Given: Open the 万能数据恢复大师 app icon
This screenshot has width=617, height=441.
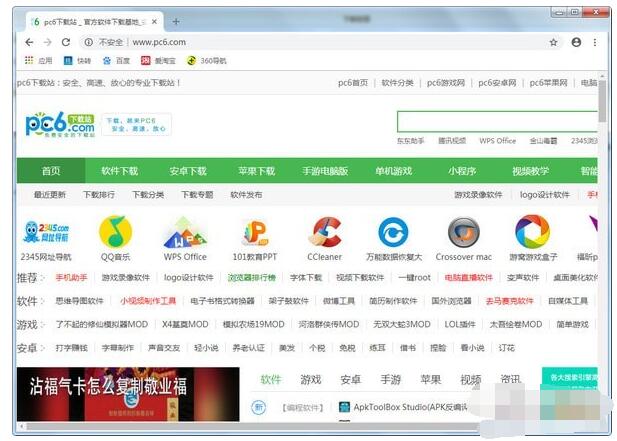Looking at the screenshot, I should pos(393,232).
